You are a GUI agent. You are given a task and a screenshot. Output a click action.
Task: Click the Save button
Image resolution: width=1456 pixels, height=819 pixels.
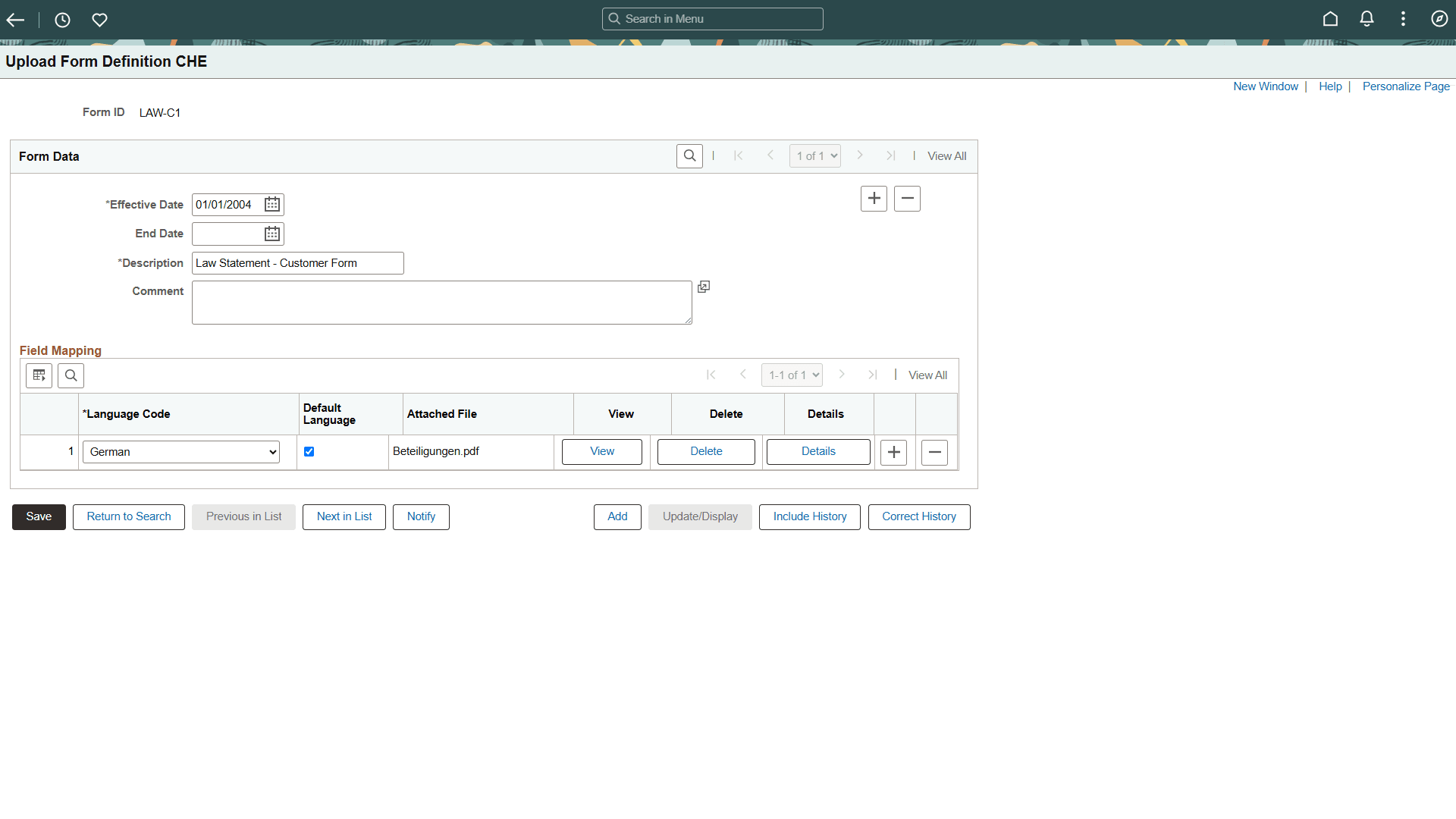(x=39, y=517)
